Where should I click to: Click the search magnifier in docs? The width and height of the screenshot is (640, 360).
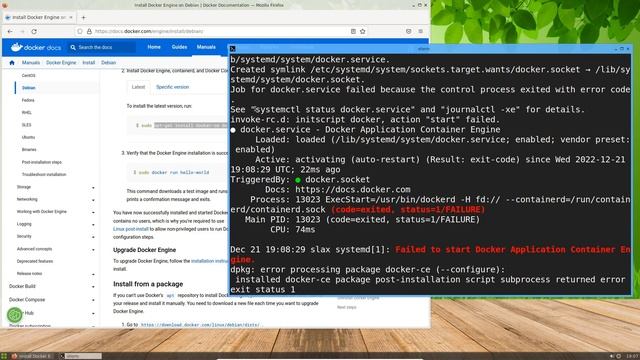coord(73,47)
